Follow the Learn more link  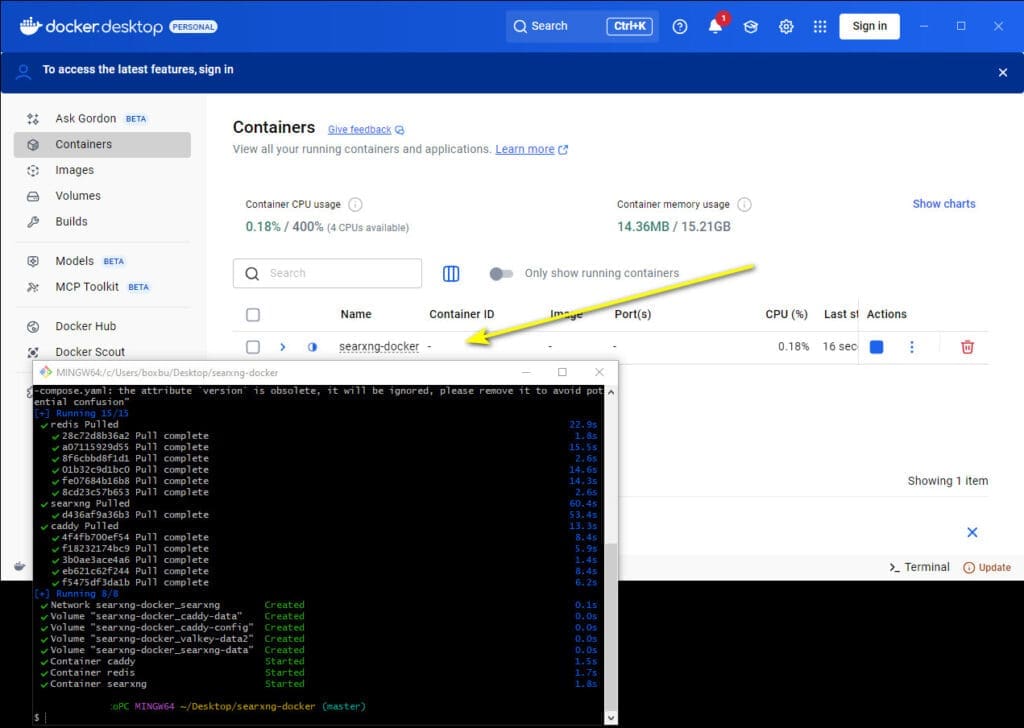tap(524, 150)
